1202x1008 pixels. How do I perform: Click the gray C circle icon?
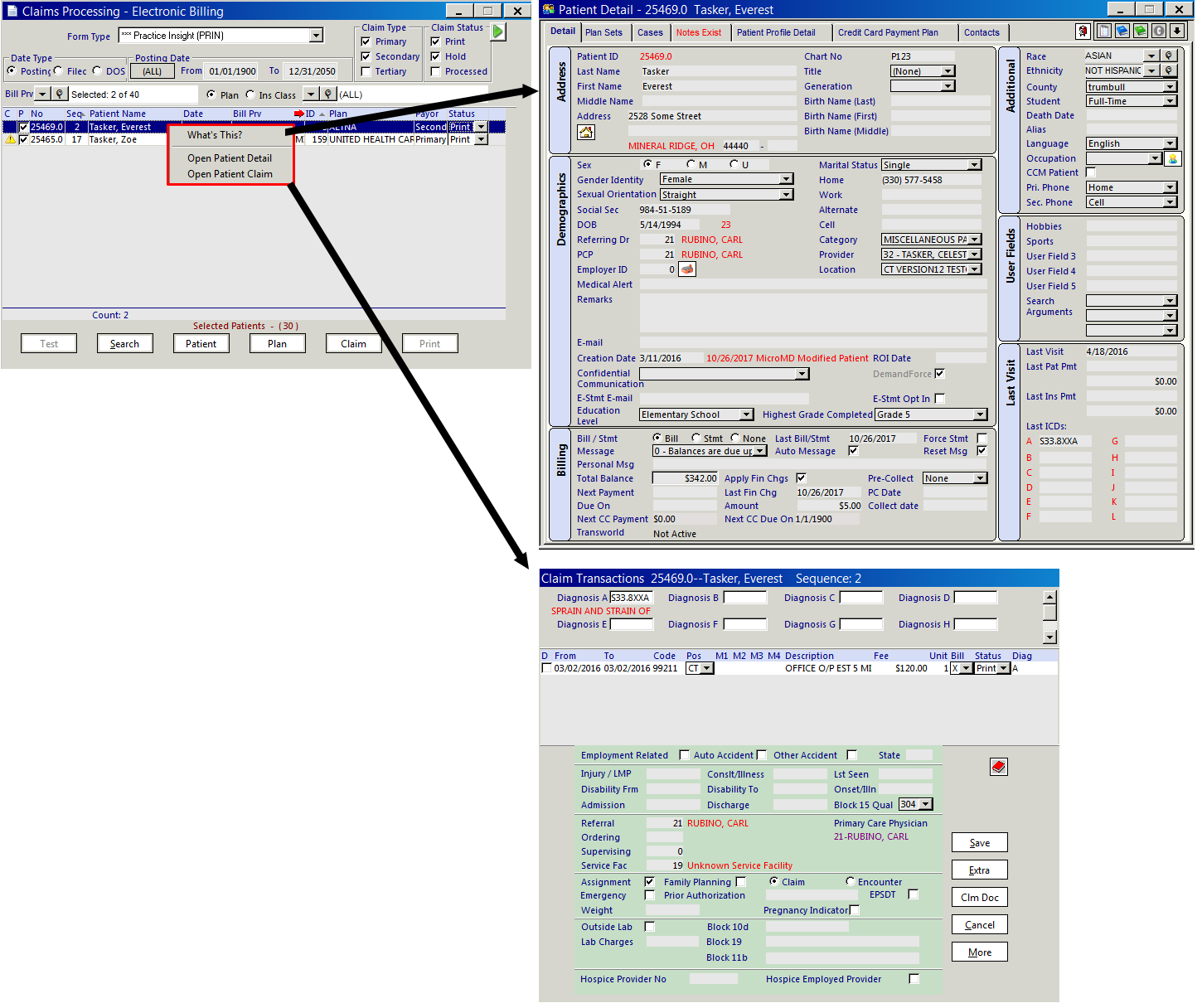point(1159,31)
